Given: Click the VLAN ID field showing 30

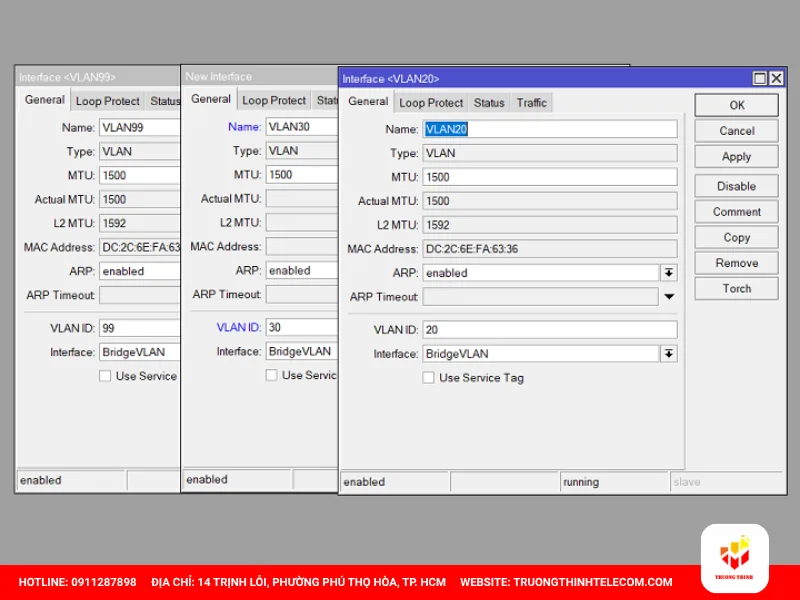Looking at the screenshot, I should tap(301, 327).
